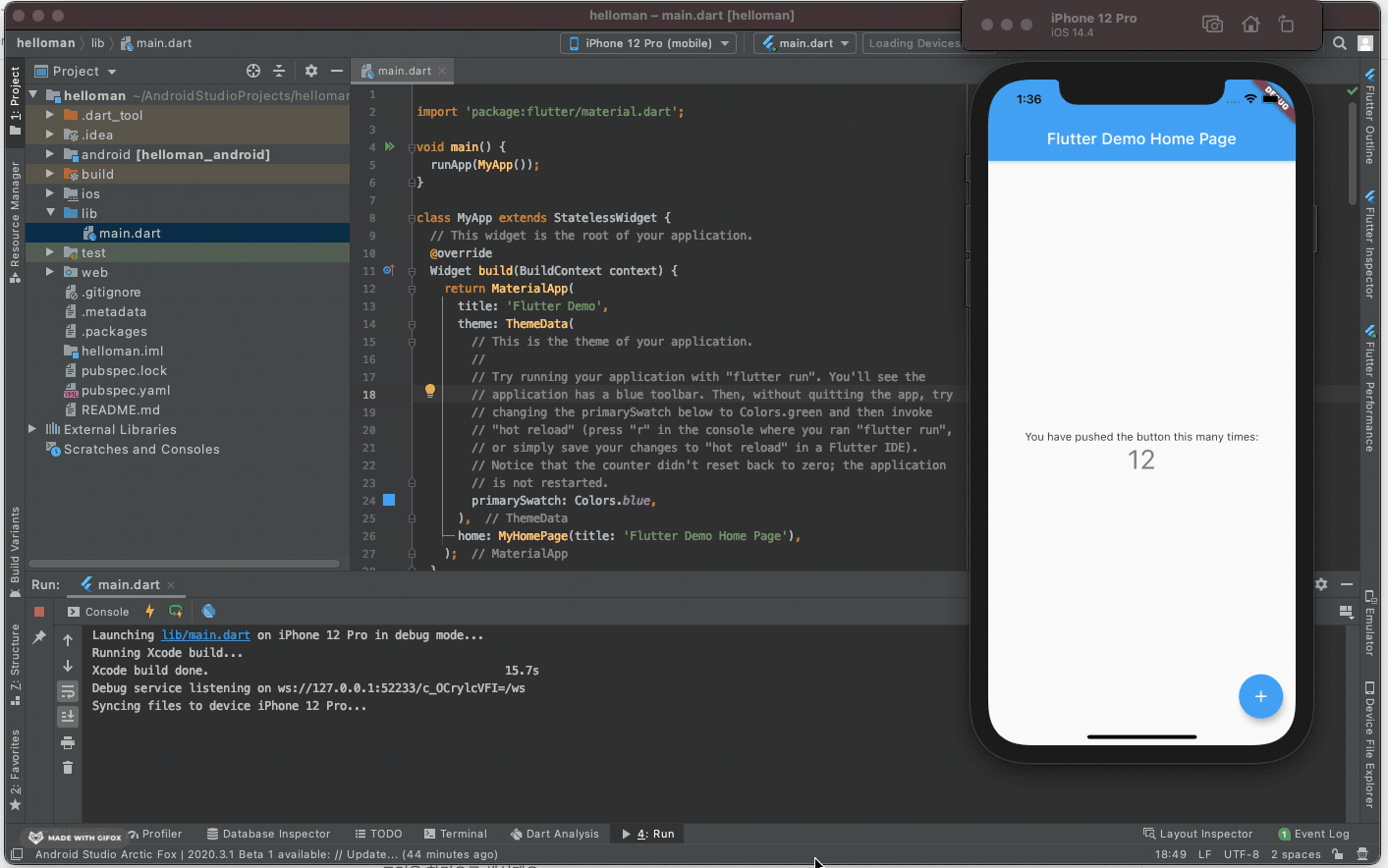1388x868 pixels.
Task: Open Run panel settings gear
Action: (1321, 584)
